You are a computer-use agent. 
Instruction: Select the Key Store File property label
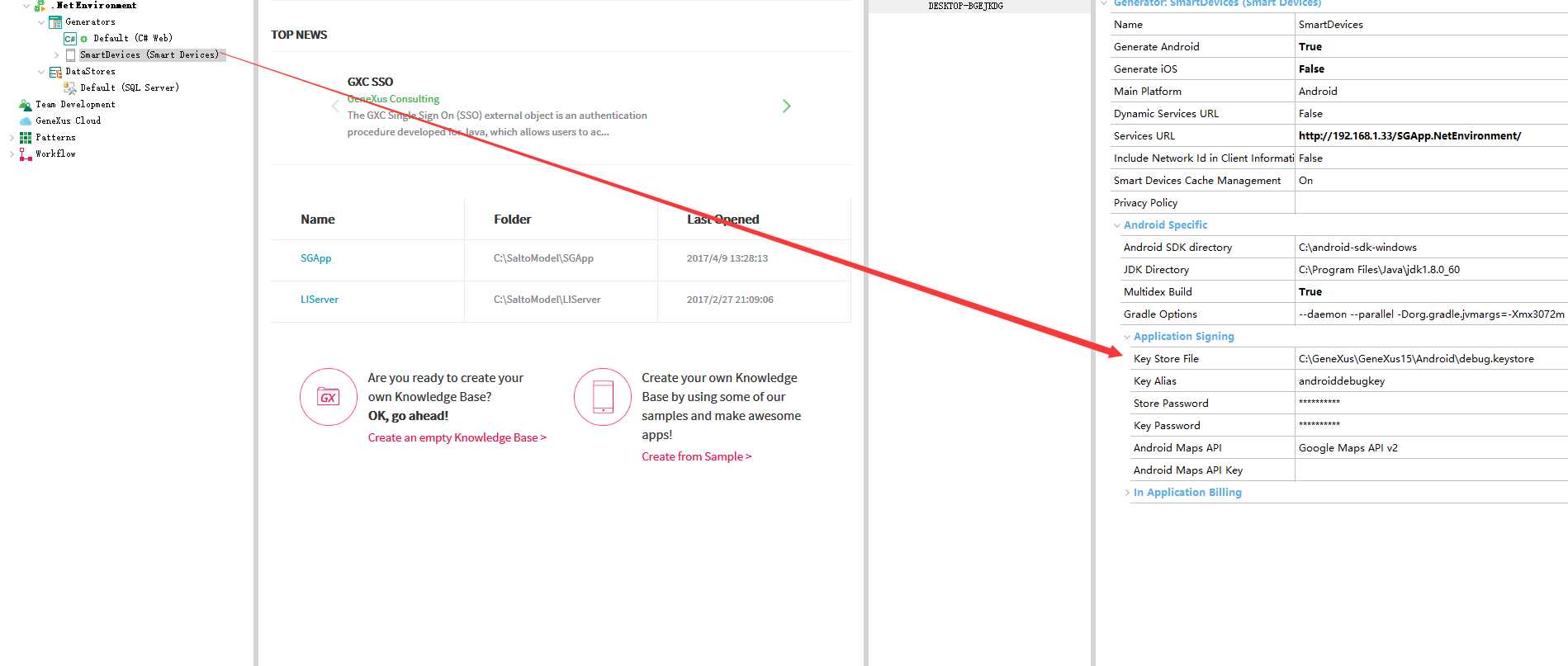[x=1166, y=359]
